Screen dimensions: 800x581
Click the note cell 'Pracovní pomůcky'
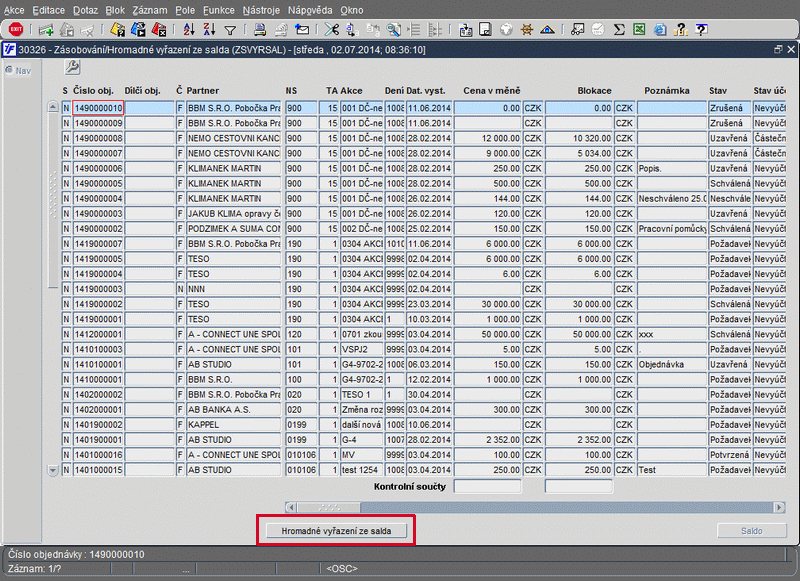point(672,229)
